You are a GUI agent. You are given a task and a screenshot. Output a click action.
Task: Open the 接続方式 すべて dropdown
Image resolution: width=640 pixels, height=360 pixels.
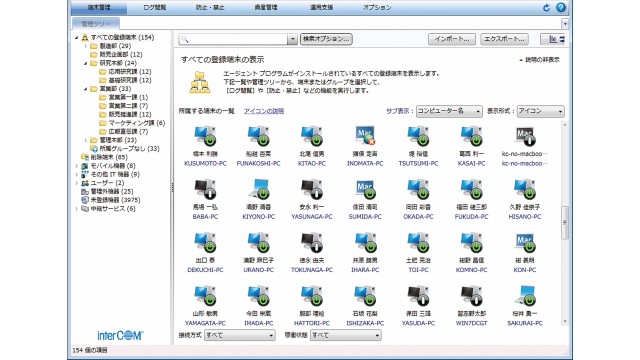(x=240, y=335)
